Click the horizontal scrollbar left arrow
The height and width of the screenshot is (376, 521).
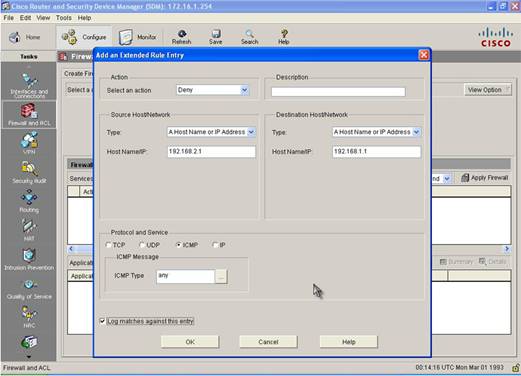click(x=71, y=249)
